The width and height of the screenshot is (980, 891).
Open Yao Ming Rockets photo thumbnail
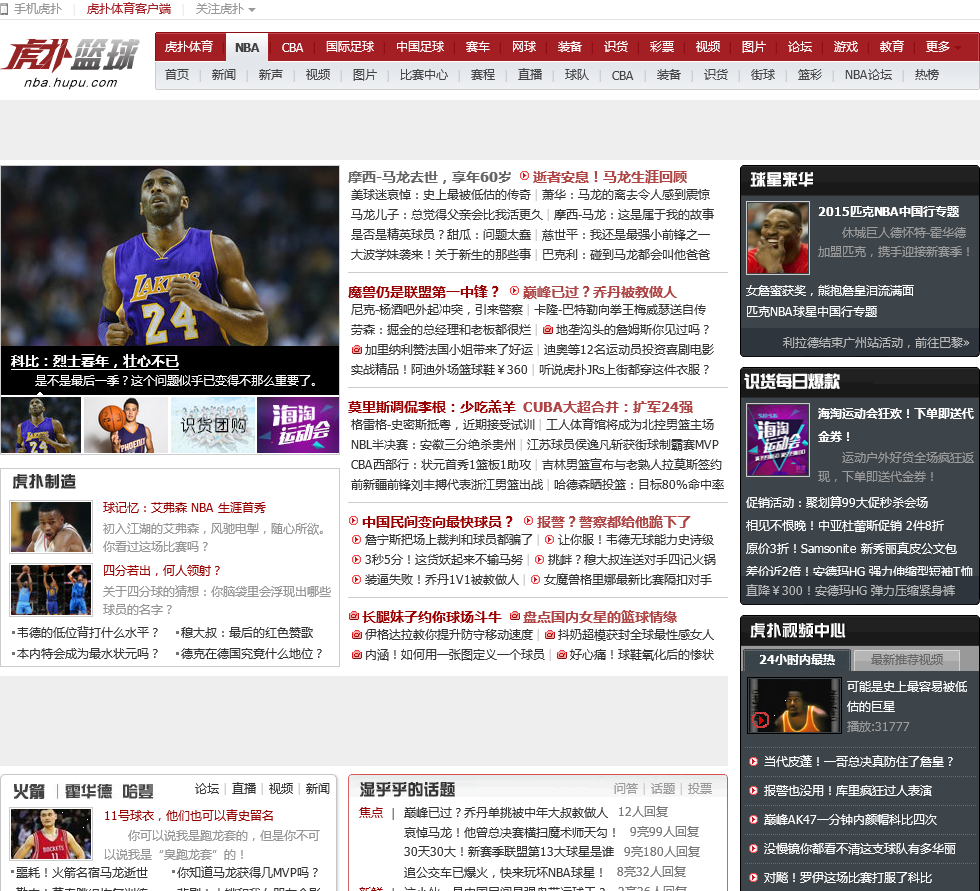point(51,835)
